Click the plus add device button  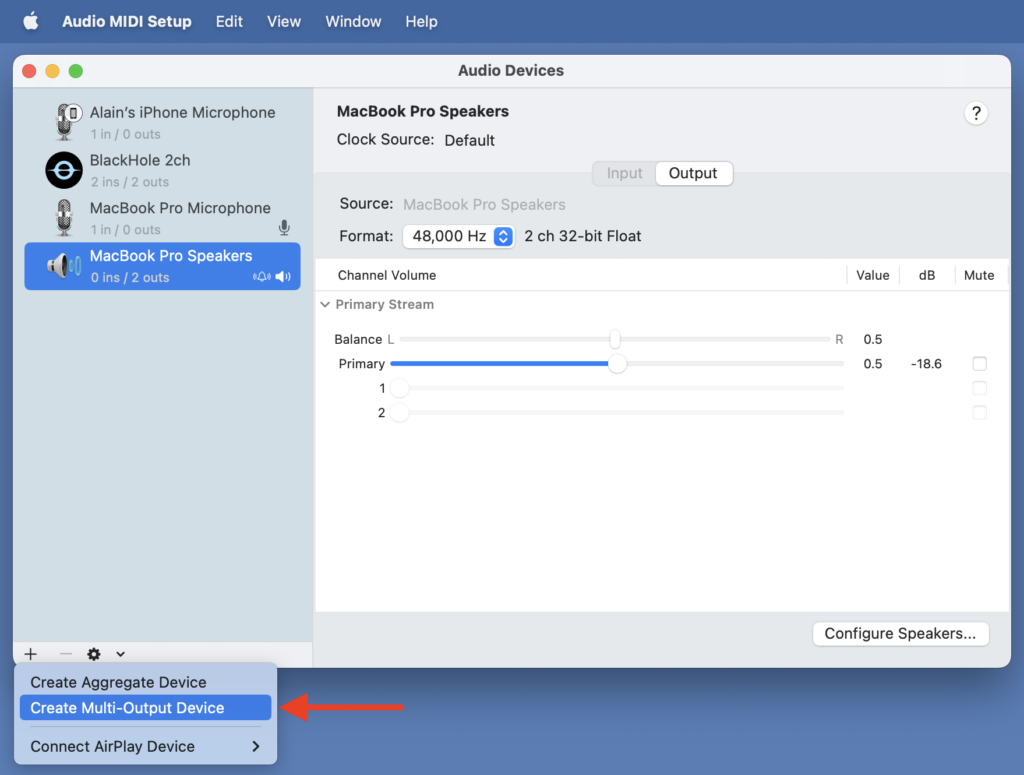pyautogui.click(x=31, y=654)
